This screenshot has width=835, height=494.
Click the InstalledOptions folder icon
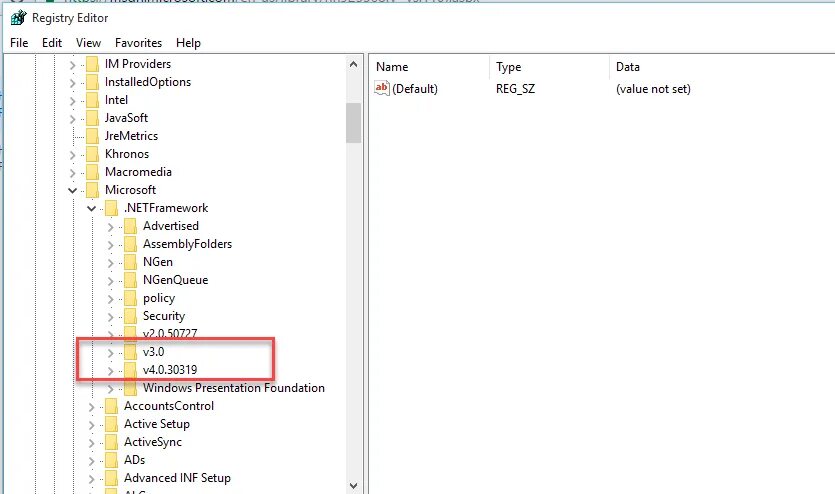point(93,82)
